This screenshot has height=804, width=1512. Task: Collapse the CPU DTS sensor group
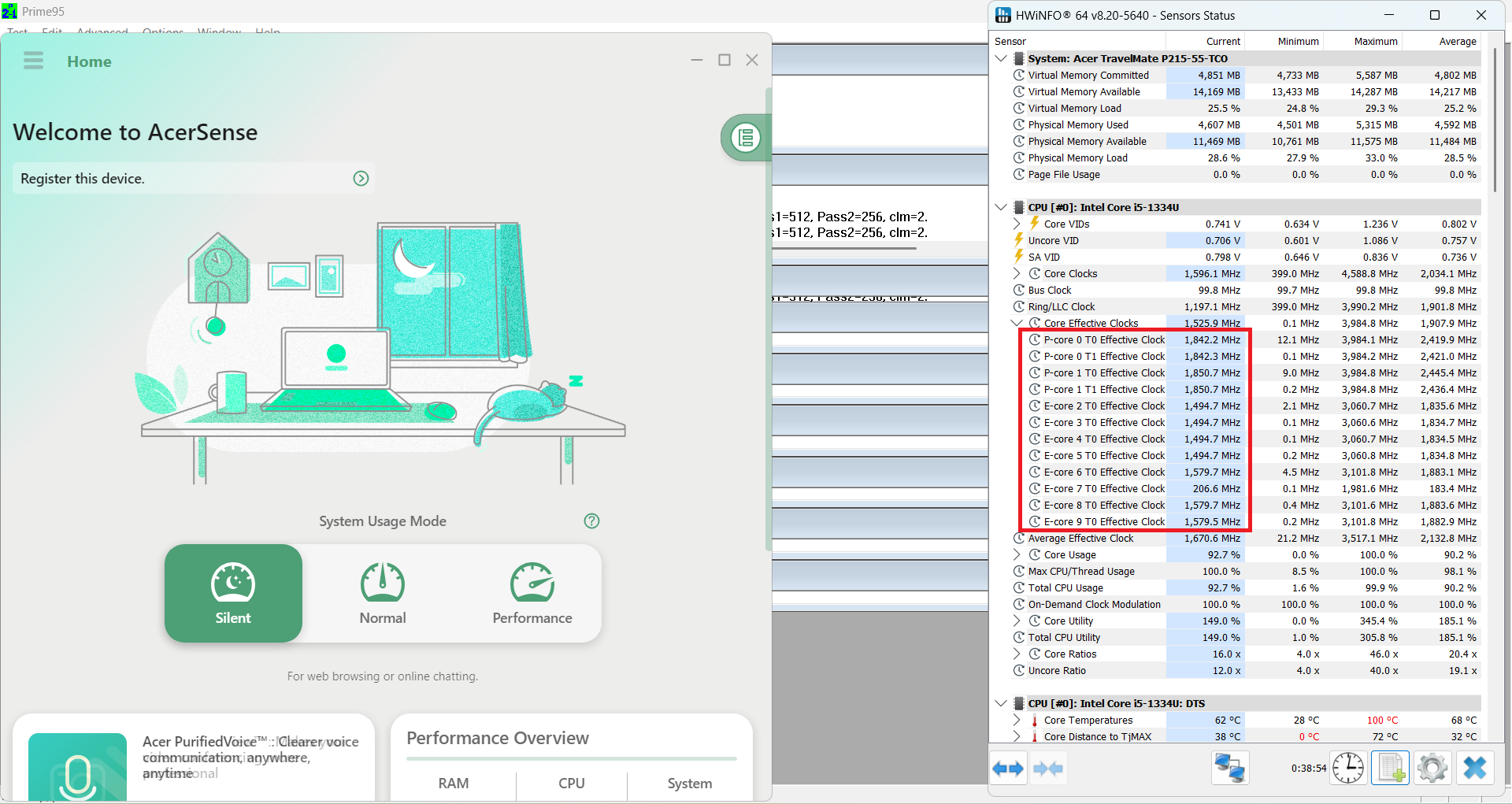1001,703
